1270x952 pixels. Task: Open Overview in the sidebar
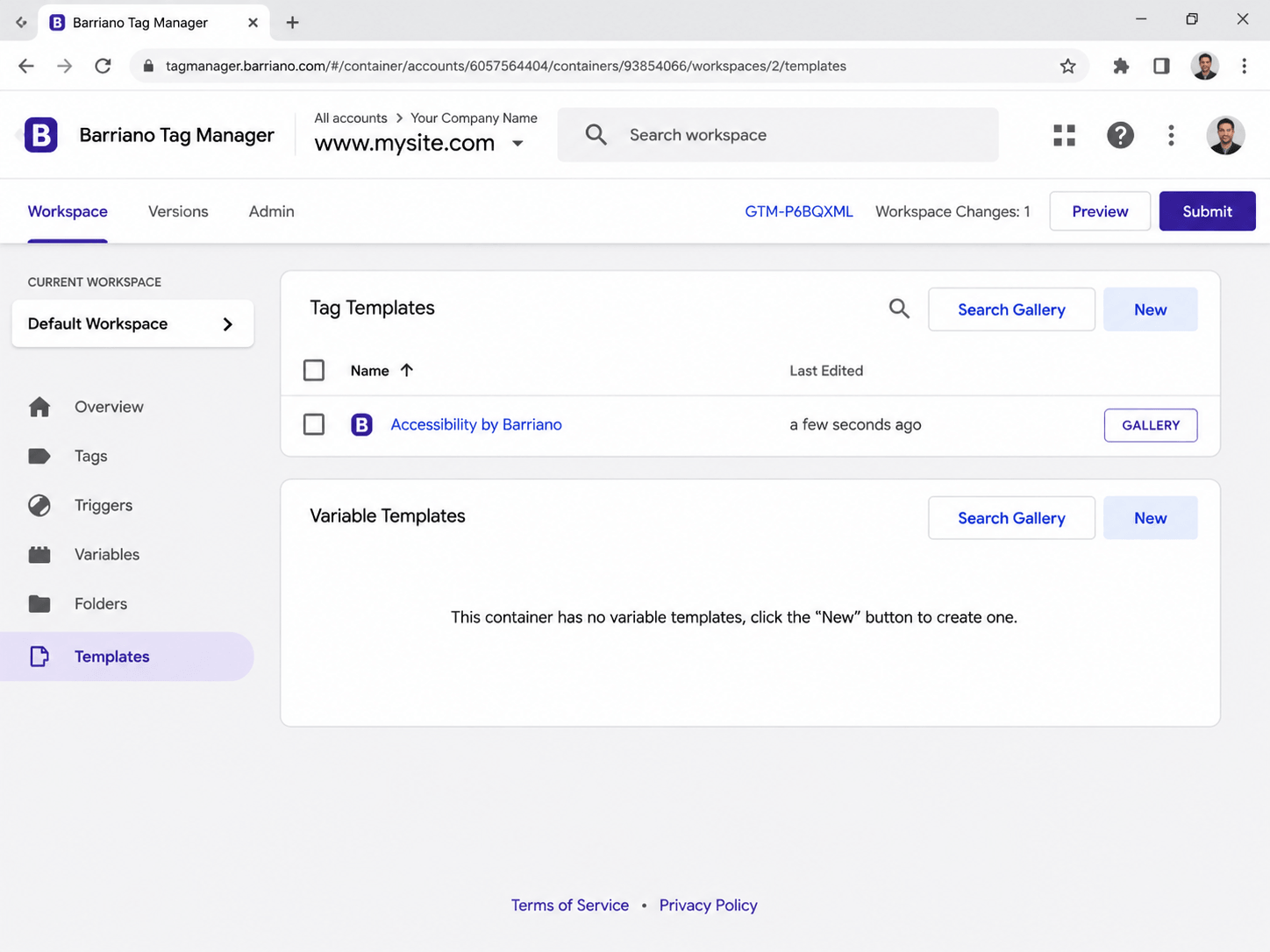pyautogui.click(x=109, y=407)
